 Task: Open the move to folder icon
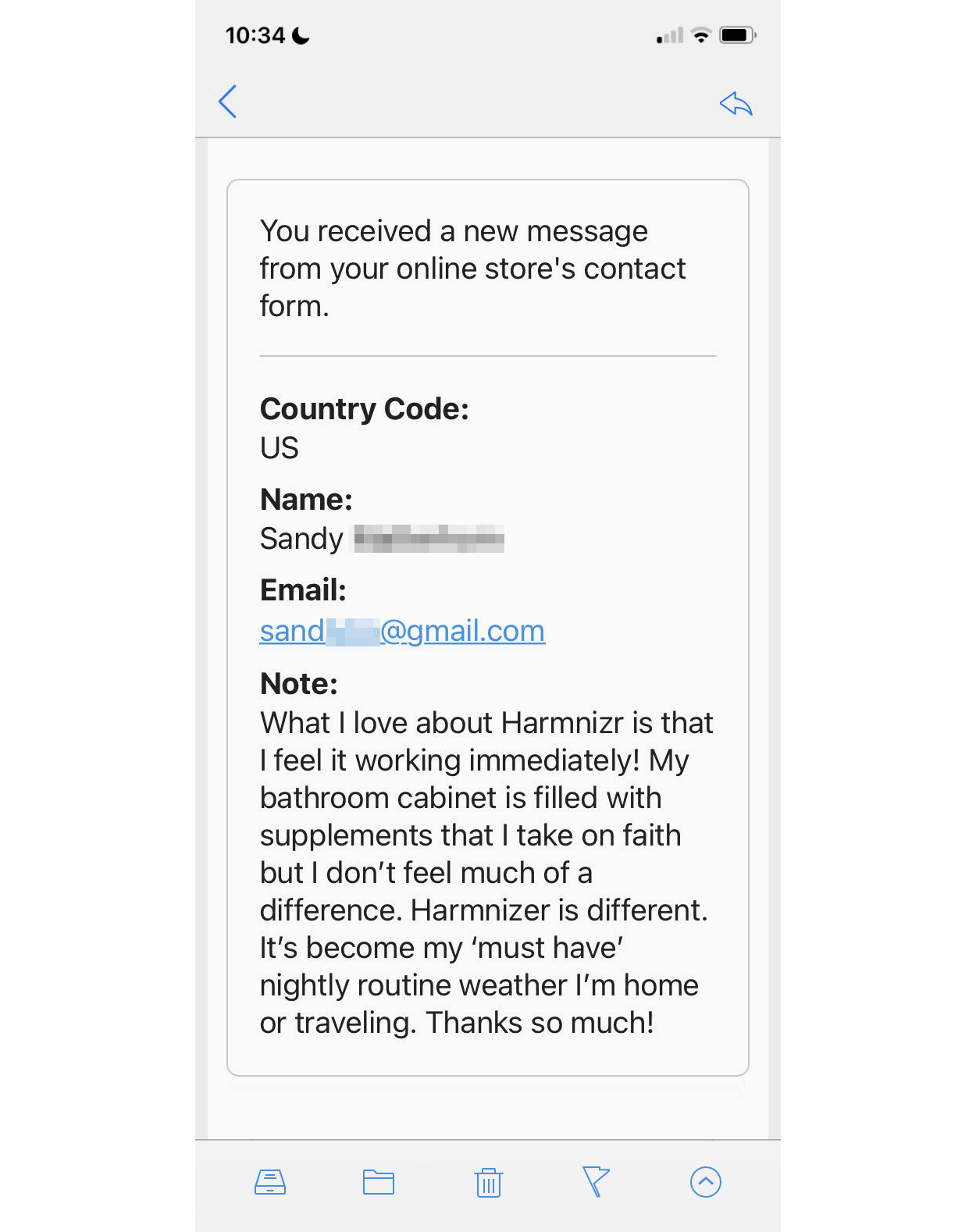379,1182
